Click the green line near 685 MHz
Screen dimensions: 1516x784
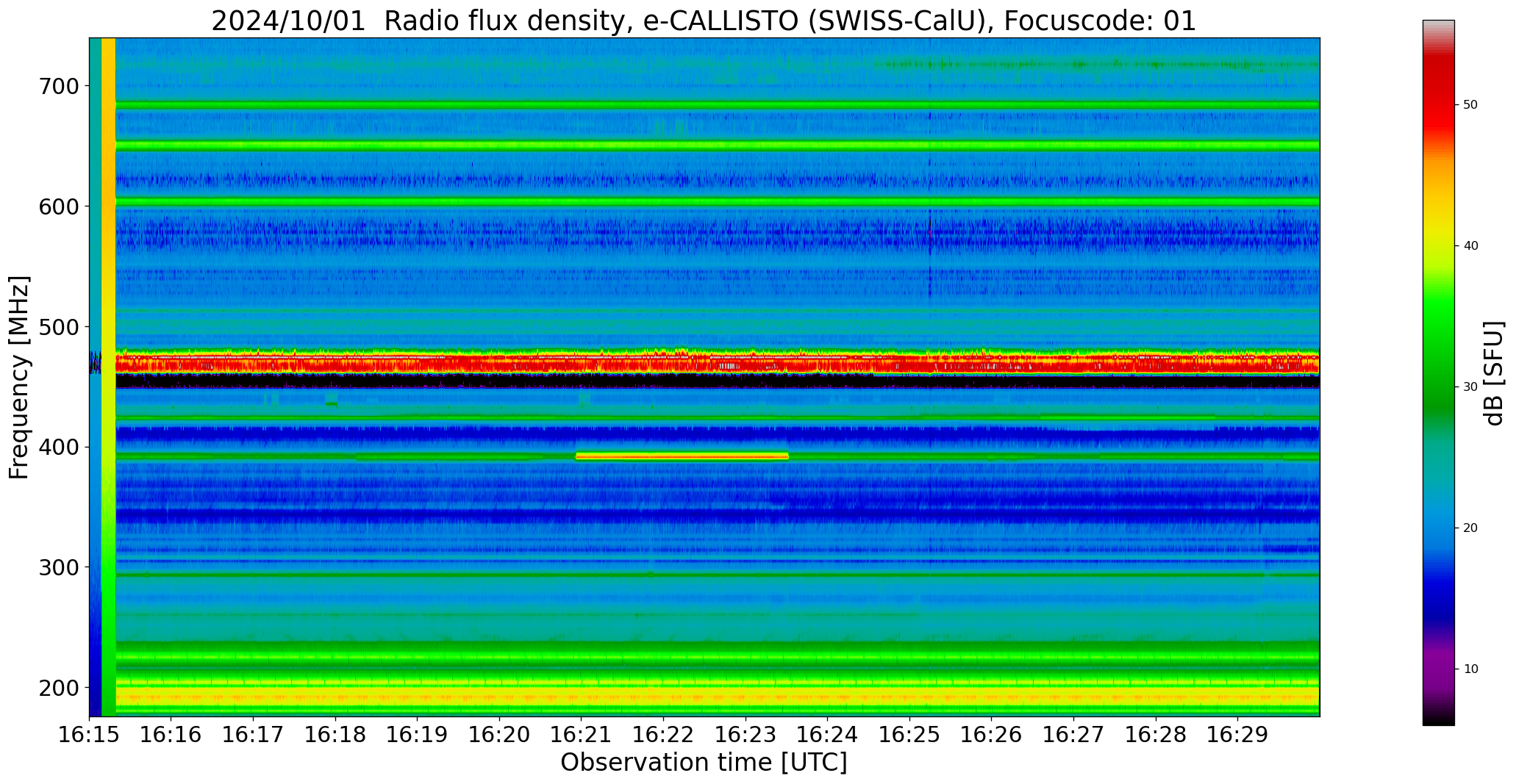[717, 105]
